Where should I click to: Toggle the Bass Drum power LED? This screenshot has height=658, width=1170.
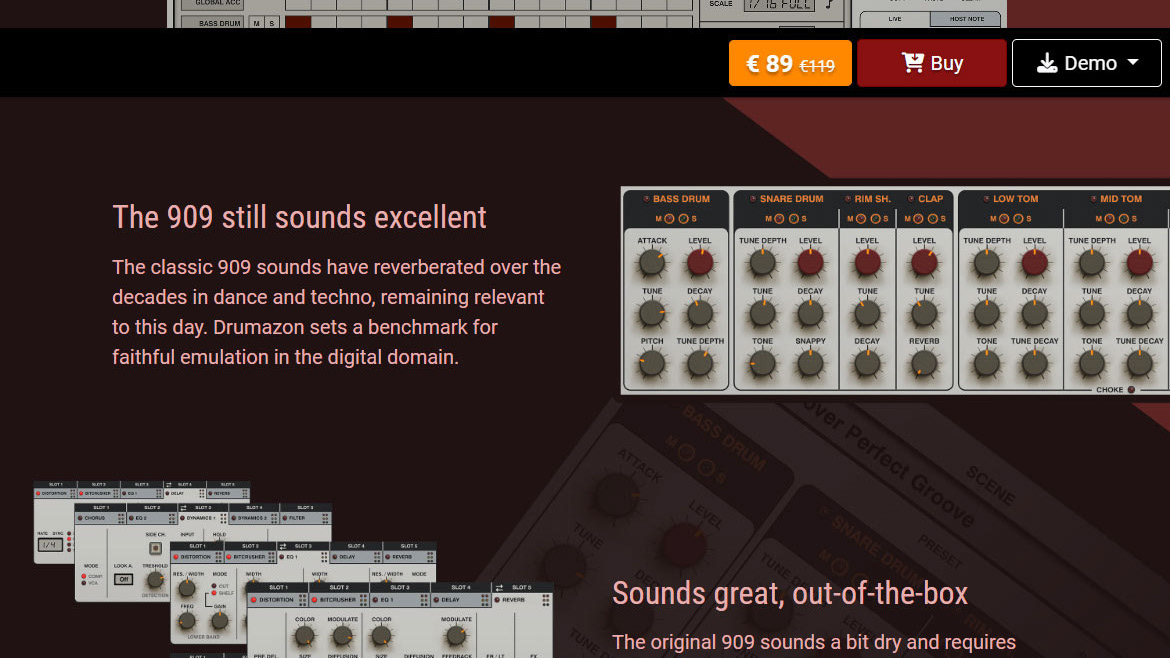click(646, 199)
